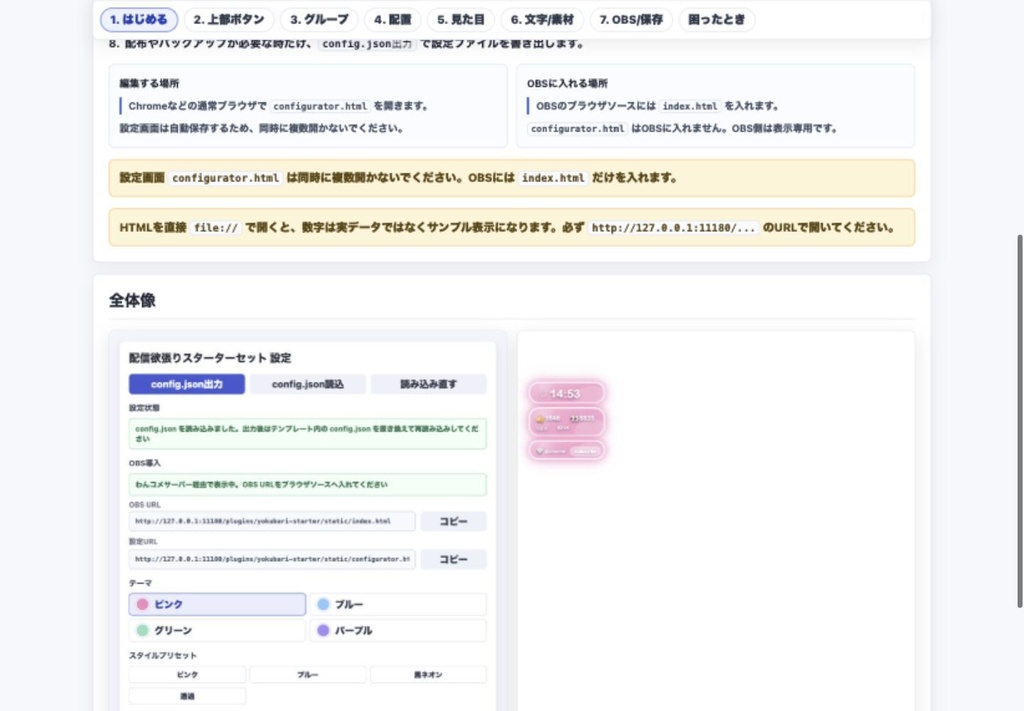
Task: Click the index.html code in OBSに入れる場所 card
Action: click(690, 106)
